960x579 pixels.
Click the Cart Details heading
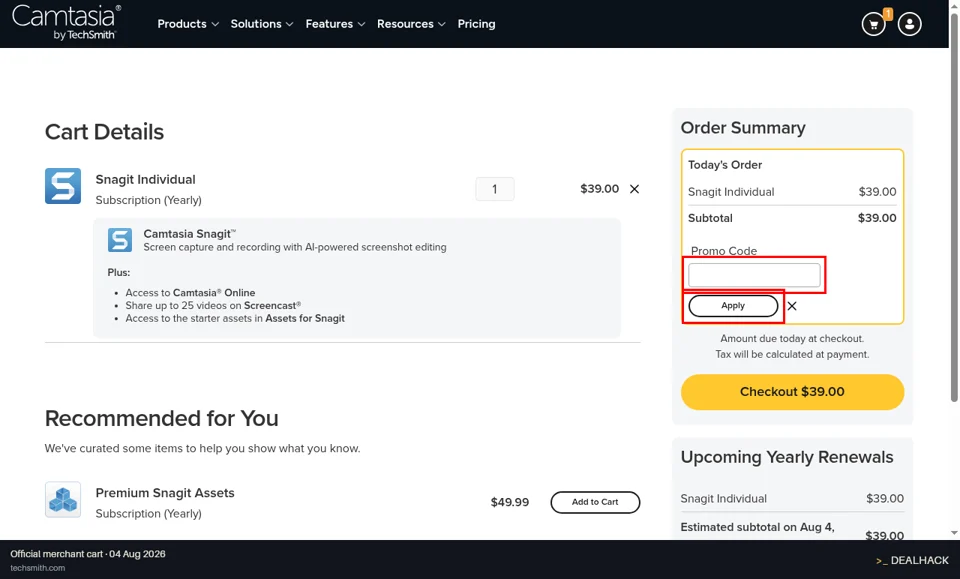[x=104, y=132]
